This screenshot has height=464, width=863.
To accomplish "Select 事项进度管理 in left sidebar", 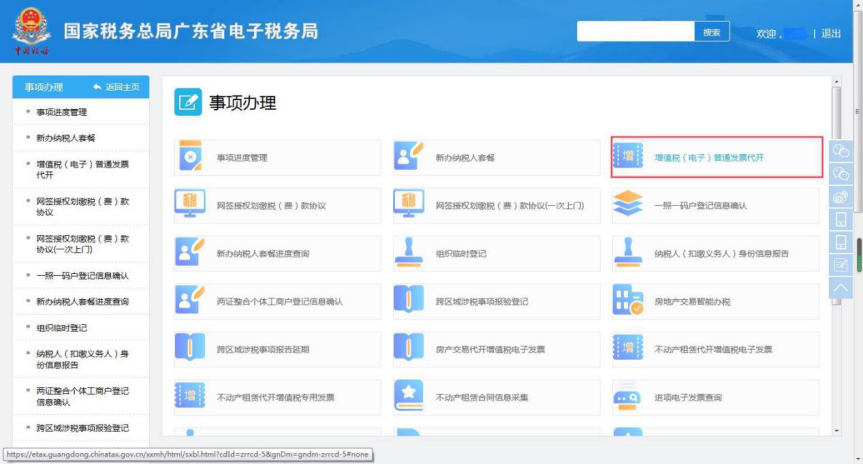I will point(62,112).
